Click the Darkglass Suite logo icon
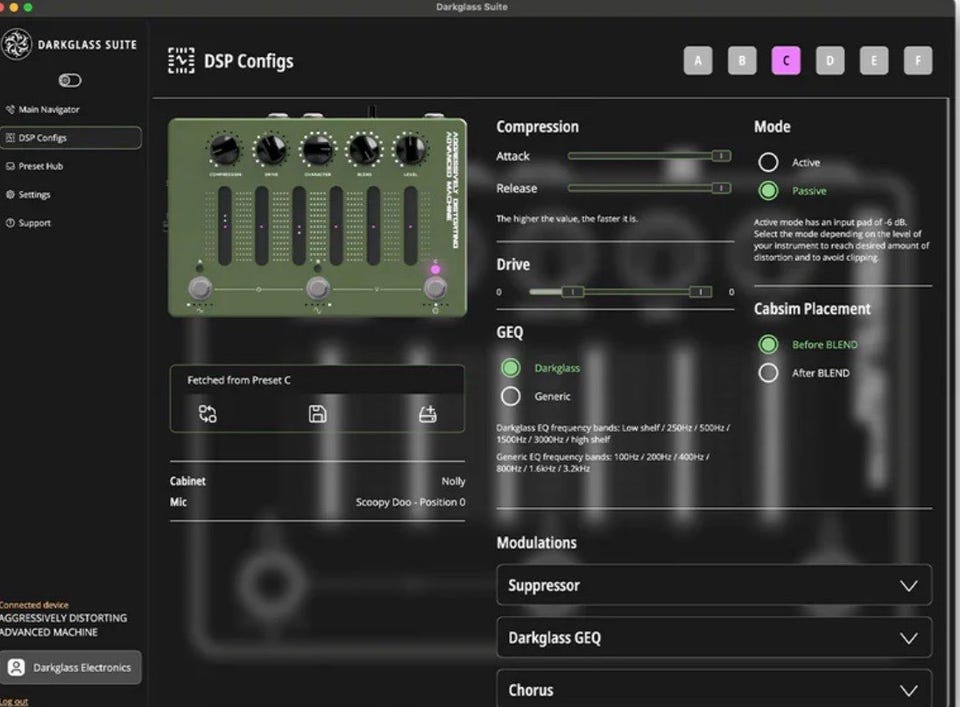 point(17,44)
